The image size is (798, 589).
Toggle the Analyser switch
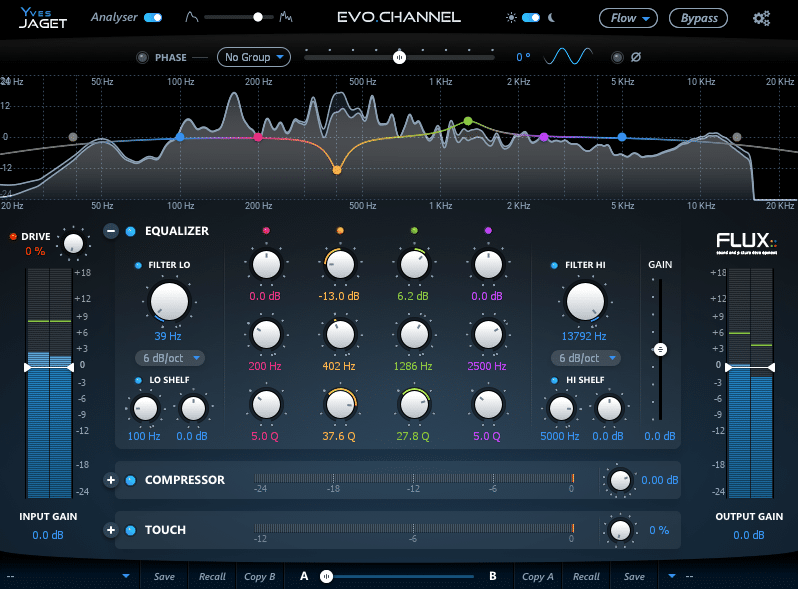click(x=153, y=18)
